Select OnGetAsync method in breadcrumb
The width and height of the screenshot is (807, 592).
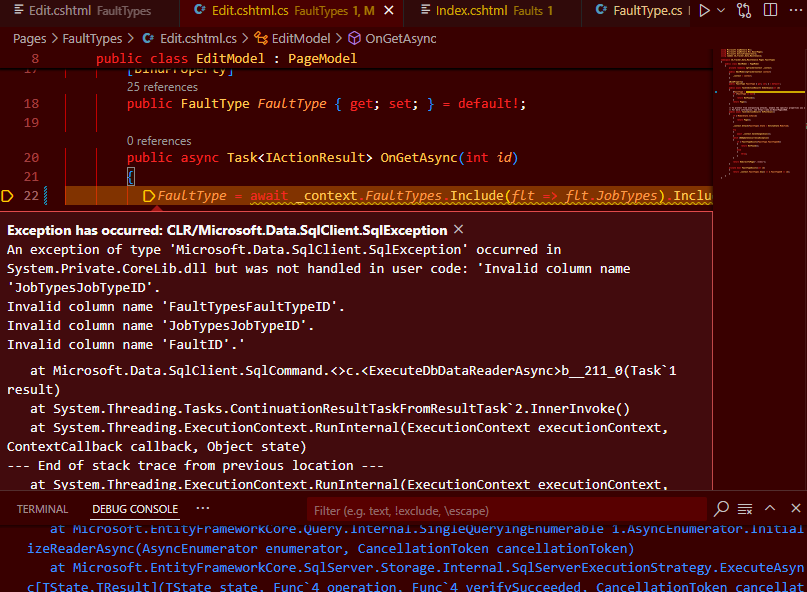[x=393, y=39]
